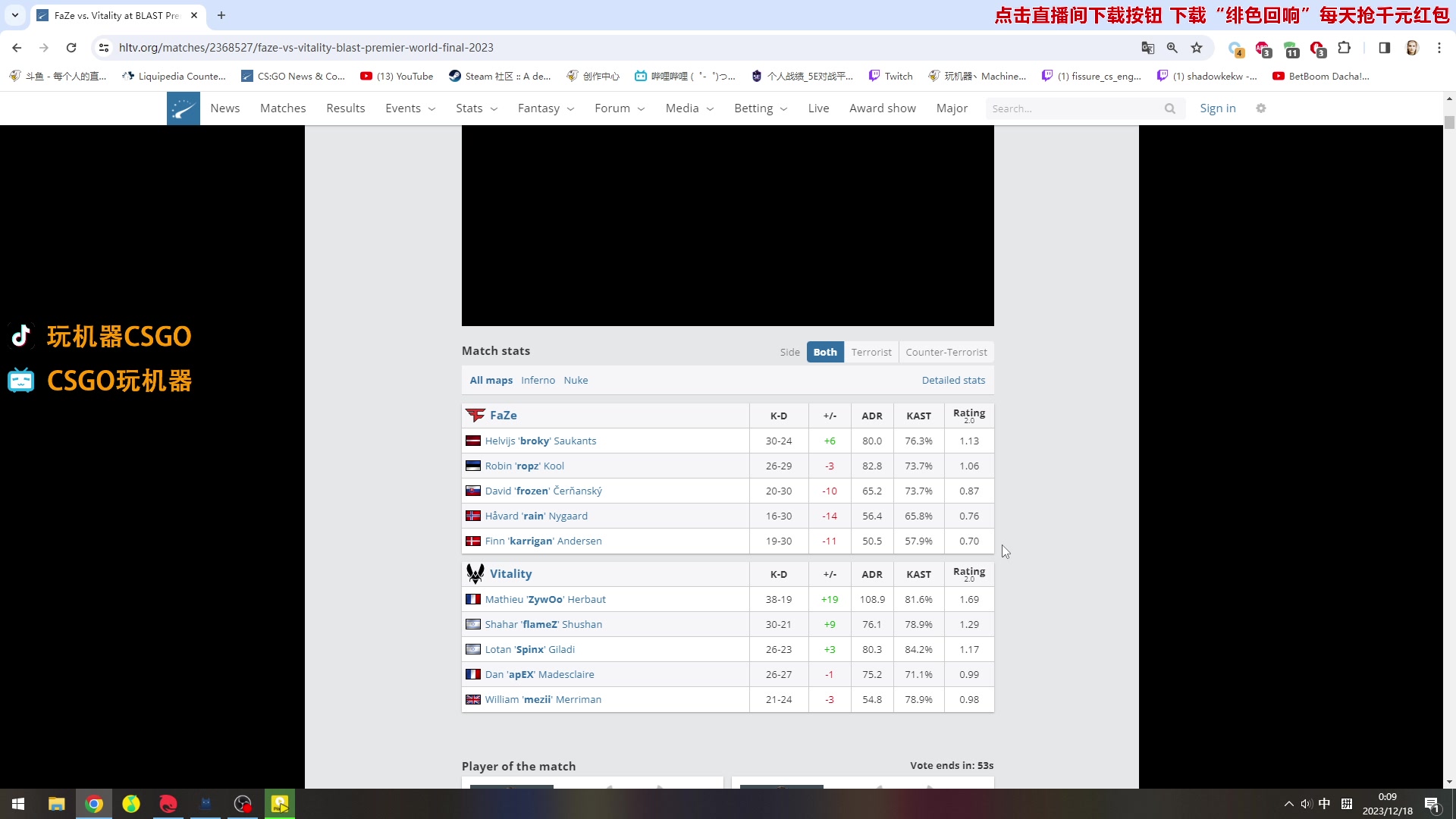This screenshot has width=1456, height=819.
Task: Open karrigan player profile link
Action: point(544,541)
